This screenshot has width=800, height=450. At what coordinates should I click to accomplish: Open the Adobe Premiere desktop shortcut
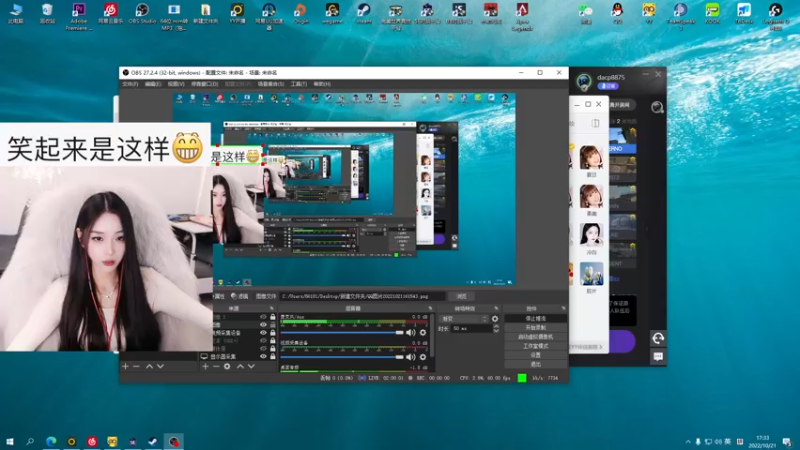[x=79, y=16]
